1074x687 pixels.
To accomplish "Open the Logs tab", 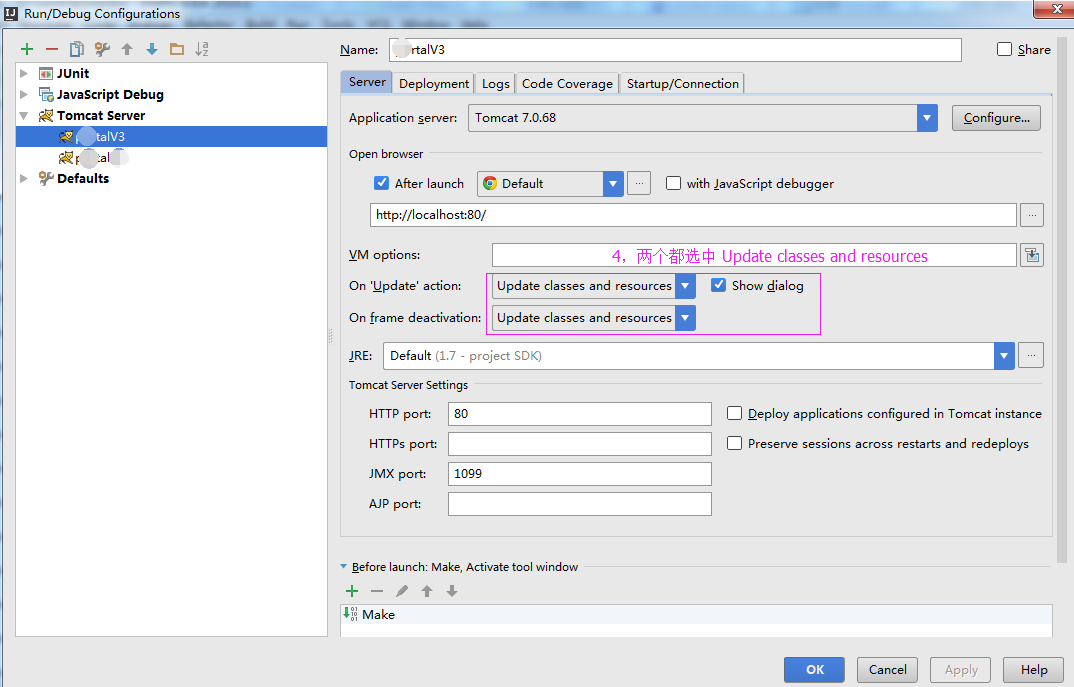I will [x=495, y=84].
